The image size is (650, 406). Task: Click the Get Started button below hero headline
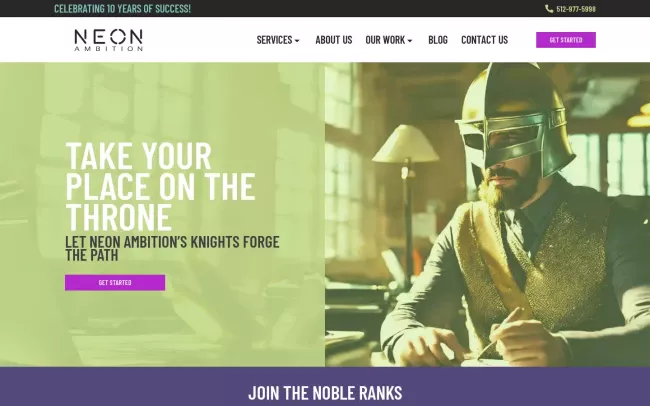[115, 282]
